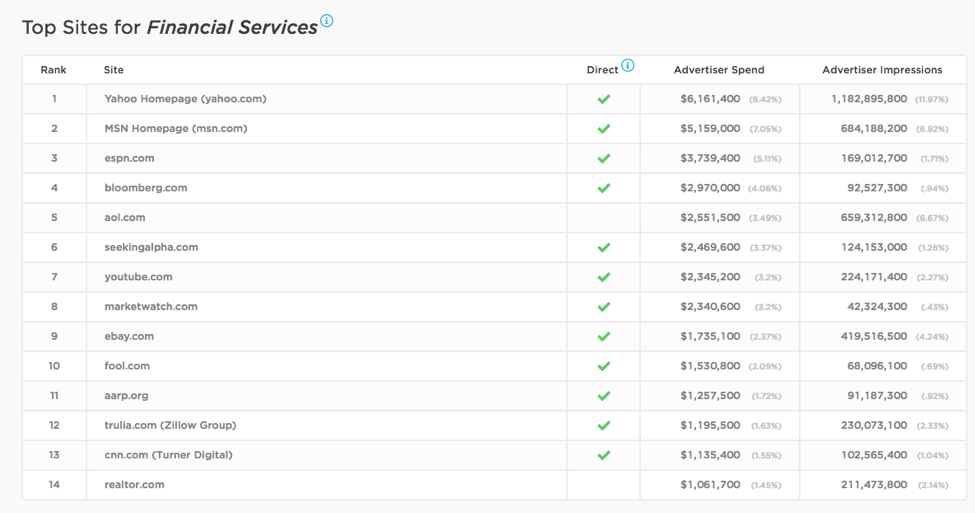Select the 659,312,800 impressions value
This screenshot has width=975, height=513.
click(874, 217)
